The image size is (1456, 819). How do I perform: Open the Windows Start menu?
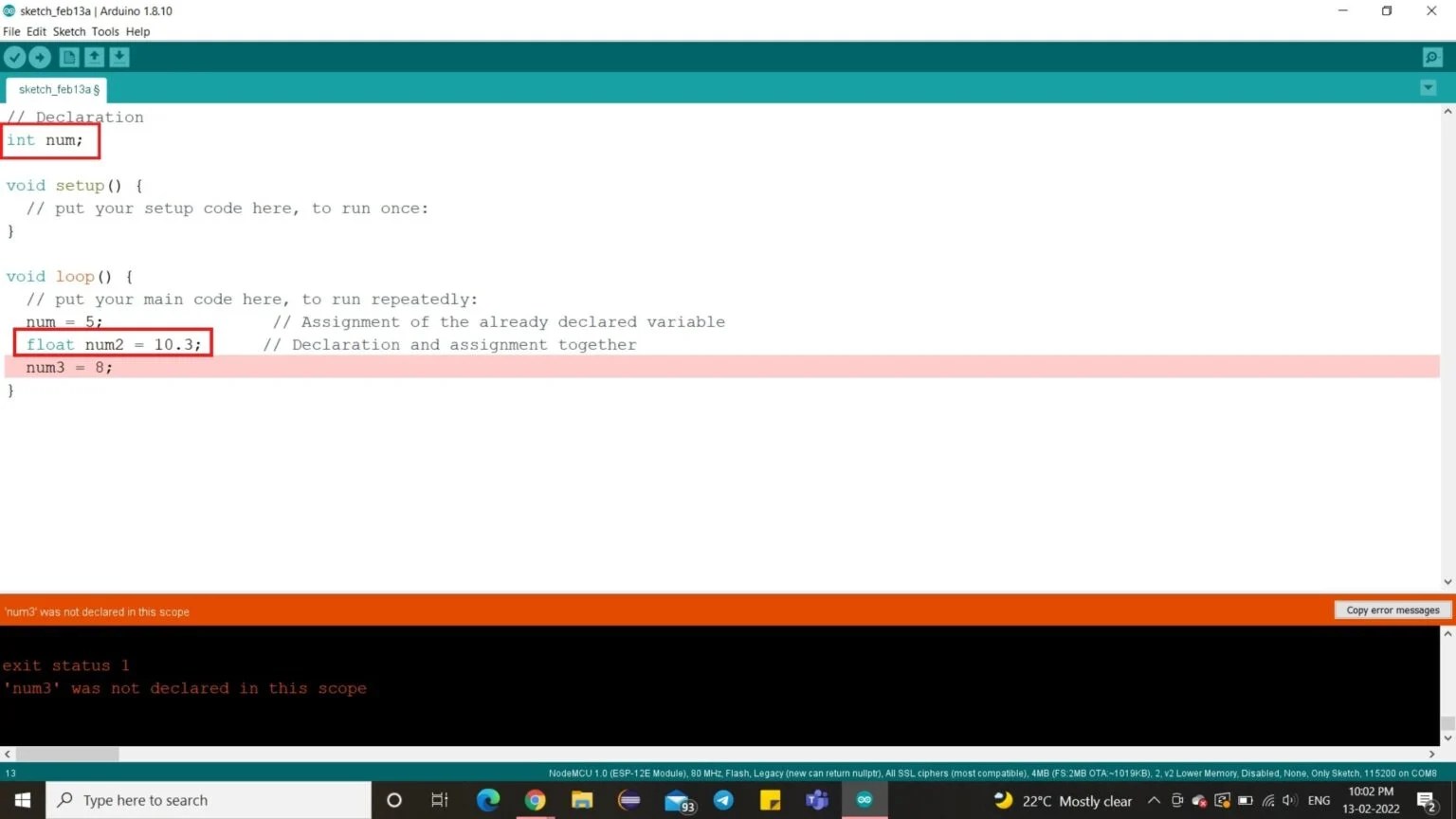22,800
